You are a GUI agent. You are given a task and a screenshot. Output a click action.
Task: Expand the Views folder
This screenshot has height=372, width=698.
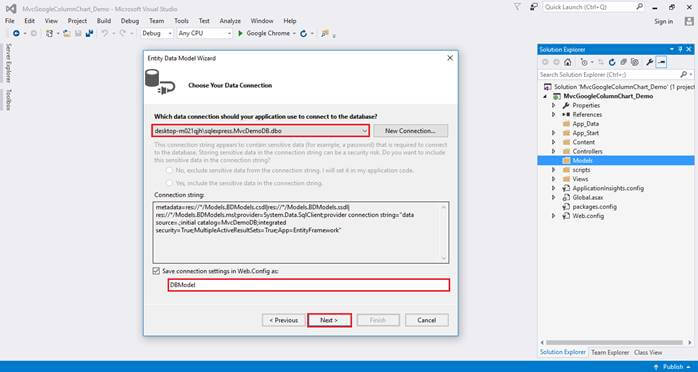click(554, 179)
